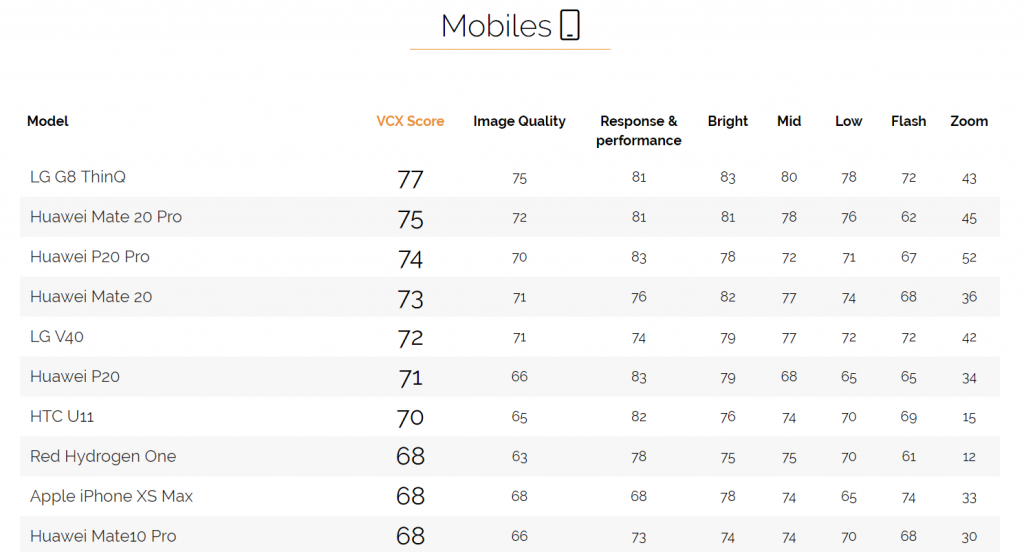The width and height of the screenshot is (1024, 552).
Task: Open Huawei P20 Pro details
Action: tap(90, 257)
